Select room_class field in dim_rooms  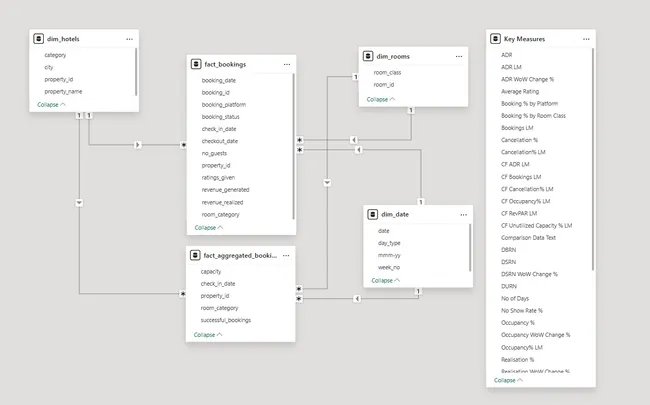coord(387,73)
